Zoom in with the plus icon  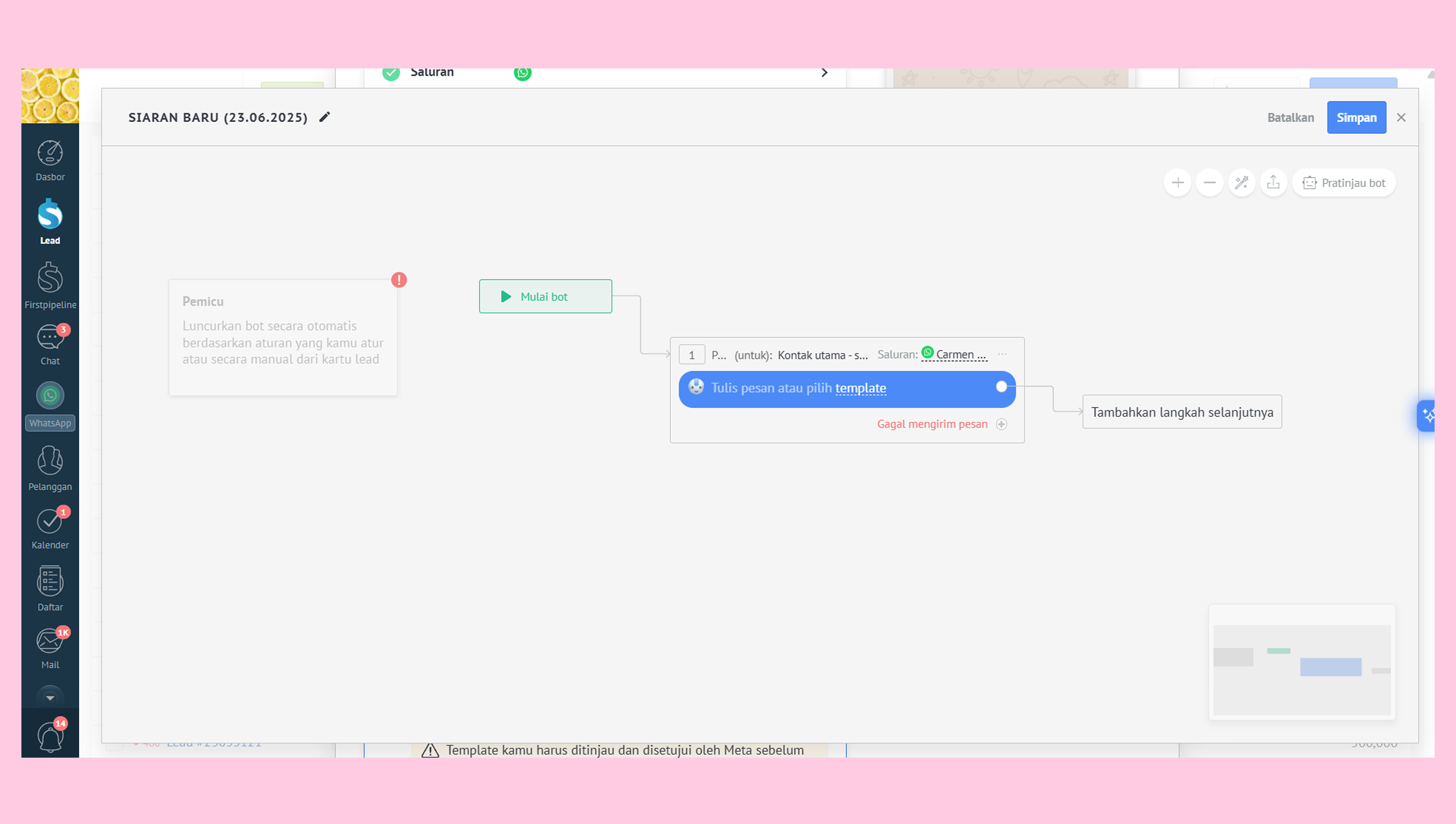click(x=1178, y=183)
